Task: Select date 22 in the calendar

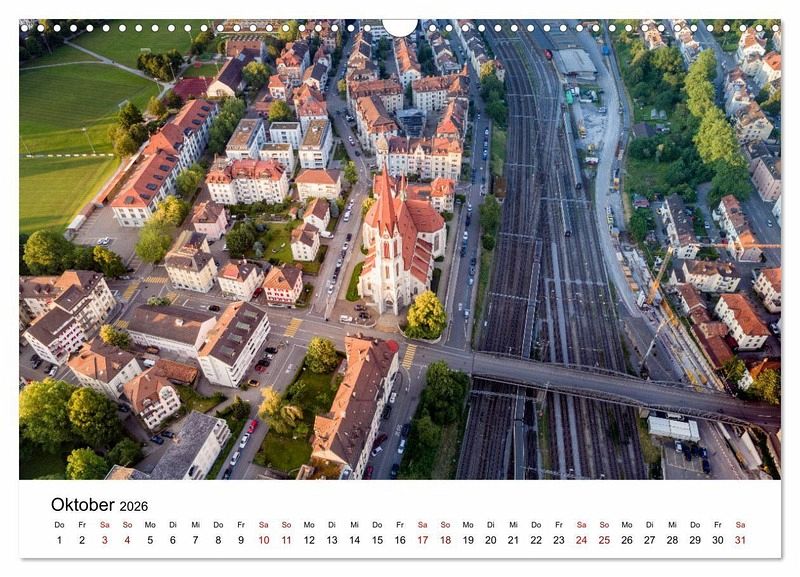Action: point(536,540)
